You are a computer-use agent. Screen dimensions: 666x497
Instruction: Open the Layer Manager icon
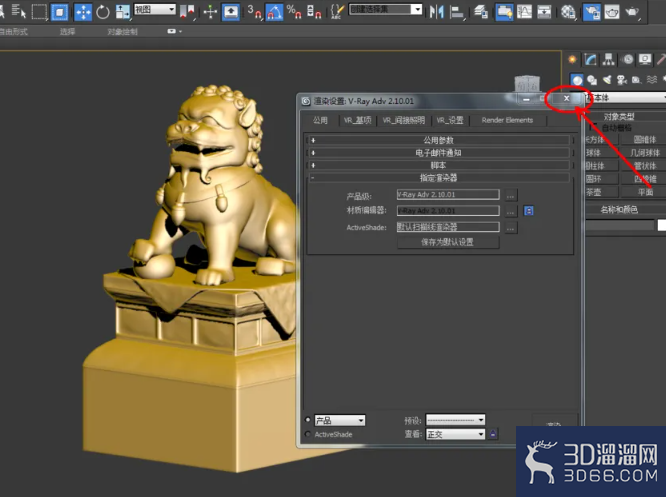[x=480, y=12]
